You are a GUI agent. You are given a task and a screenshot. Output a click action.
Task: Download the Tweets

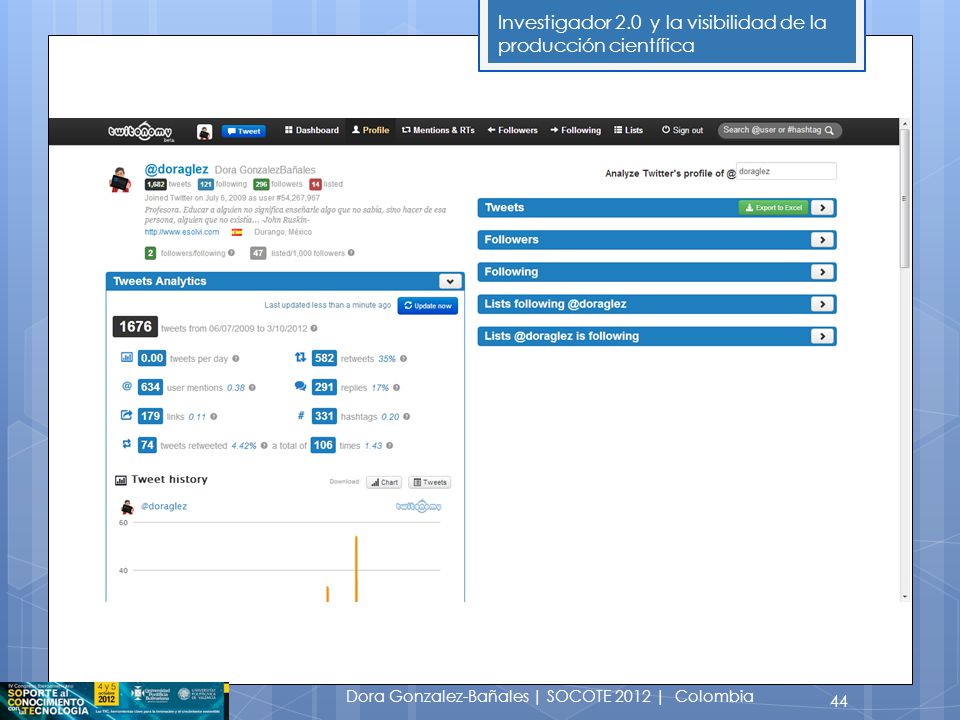430,482
